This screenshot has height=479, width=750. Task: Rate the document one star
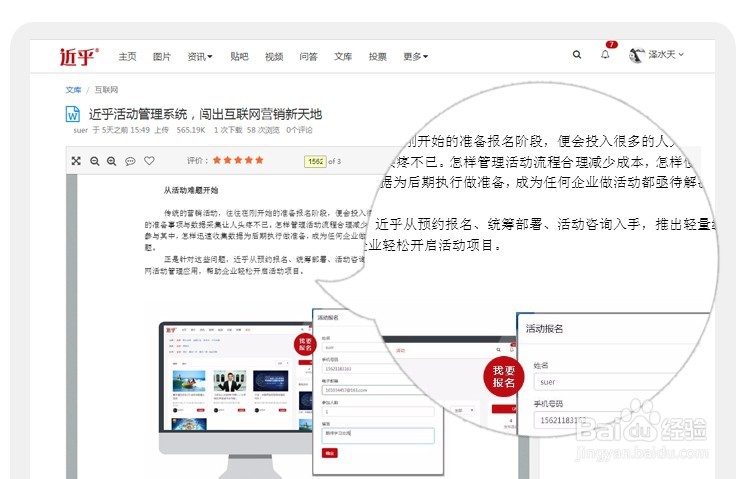(x=217, y=160)
